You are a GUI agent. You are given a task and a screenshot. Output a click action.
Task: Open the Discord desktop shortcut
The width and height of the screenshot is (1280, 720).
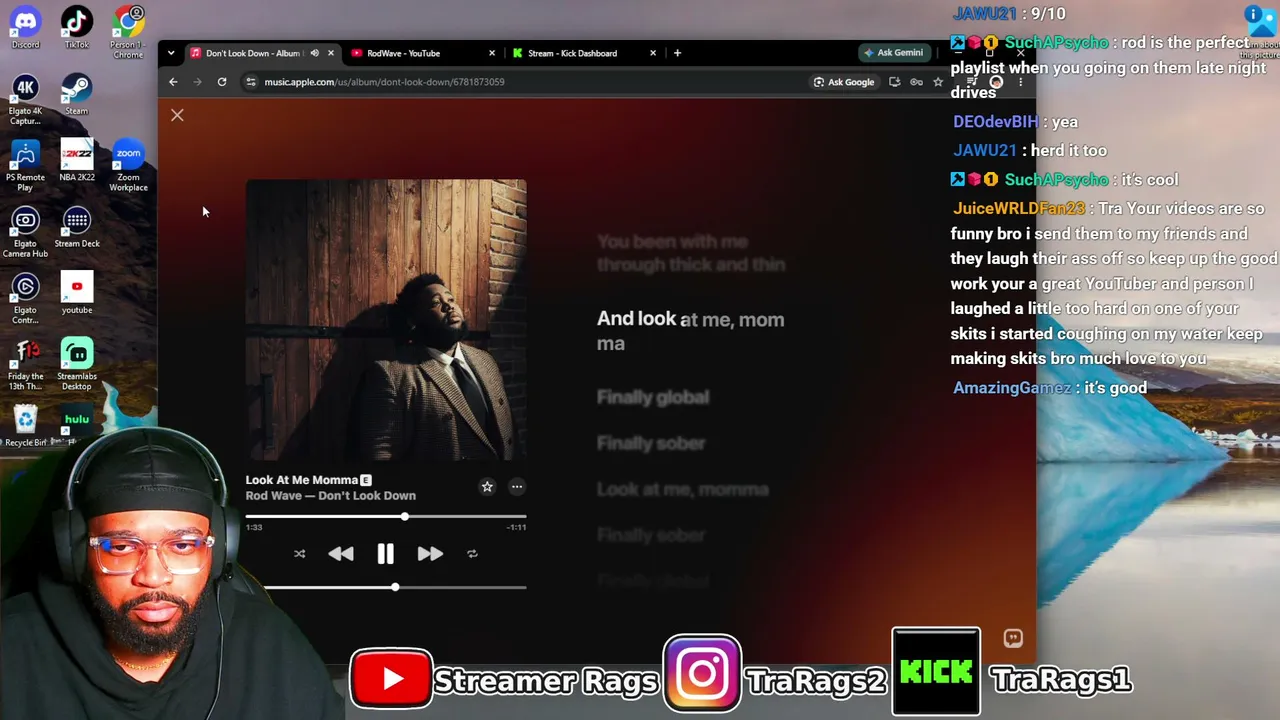click(x=26, y=27)
